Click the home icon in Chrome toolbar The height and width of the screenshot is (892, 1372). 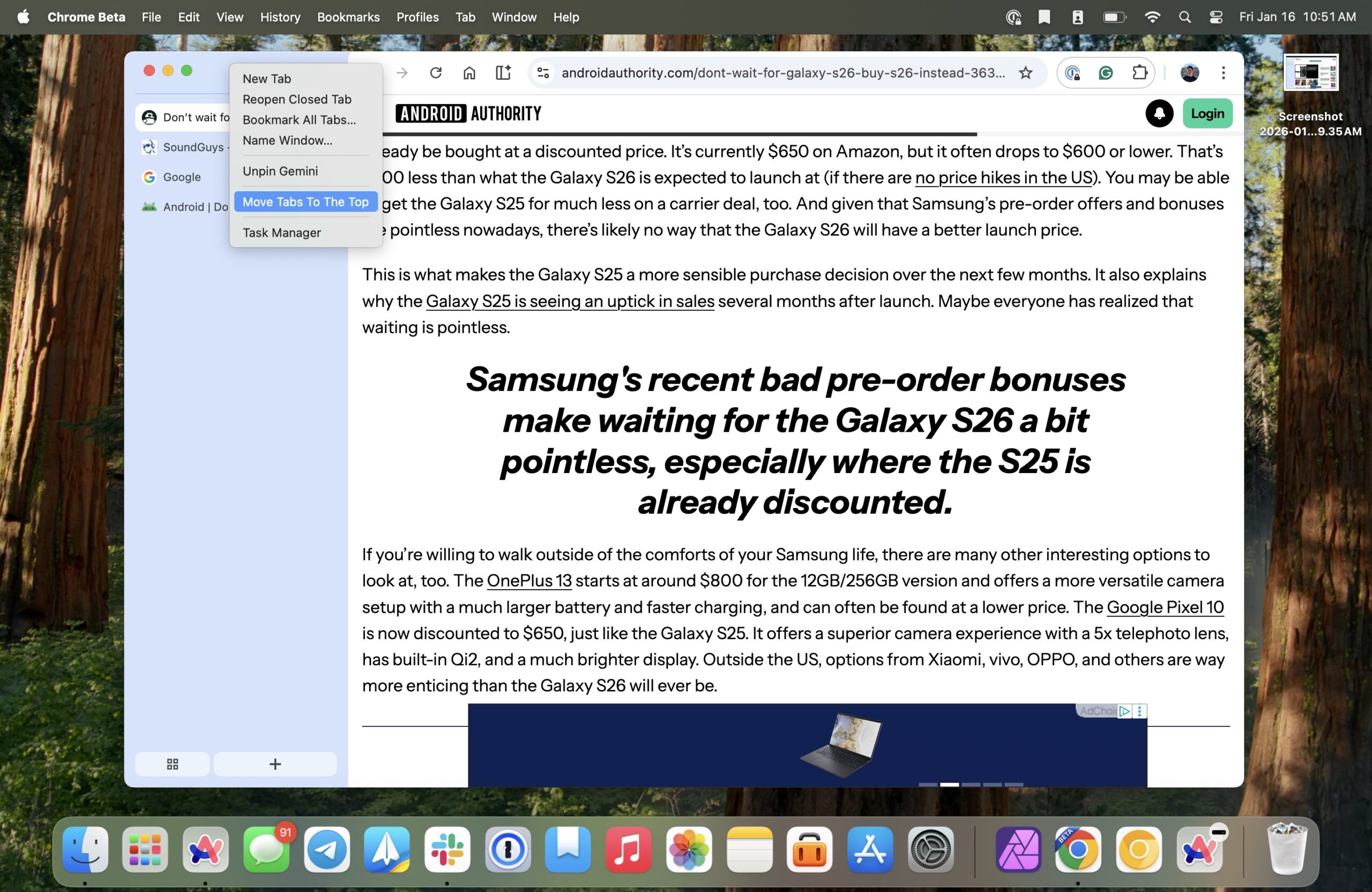[x=468, y=73]
